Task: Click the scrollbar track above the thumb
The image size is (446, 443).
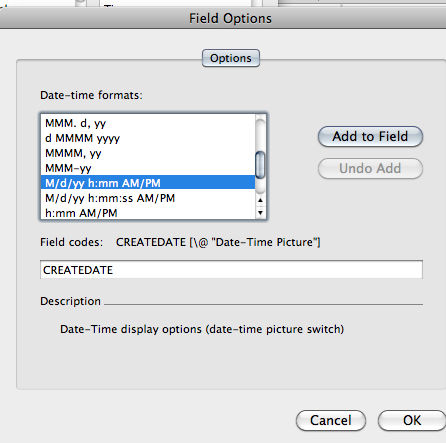Action: [x=260, y=133]
